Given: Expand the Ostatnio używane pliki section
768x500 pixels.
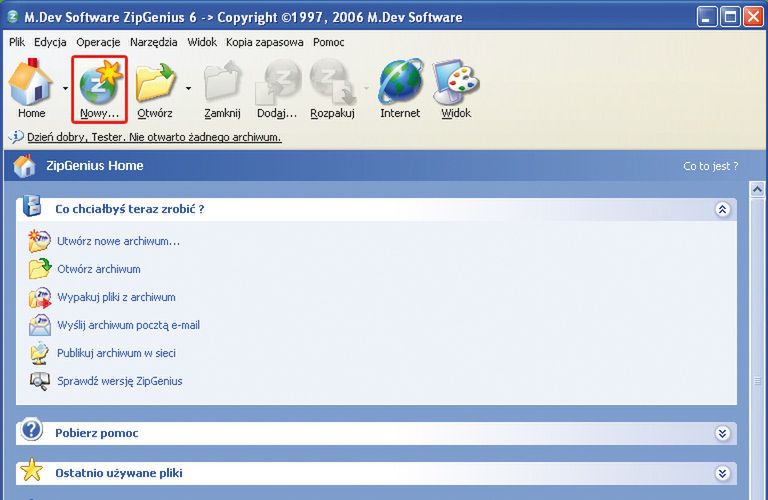Looking at the screenshot, I should pyautogui.click(x=722, y=474).
